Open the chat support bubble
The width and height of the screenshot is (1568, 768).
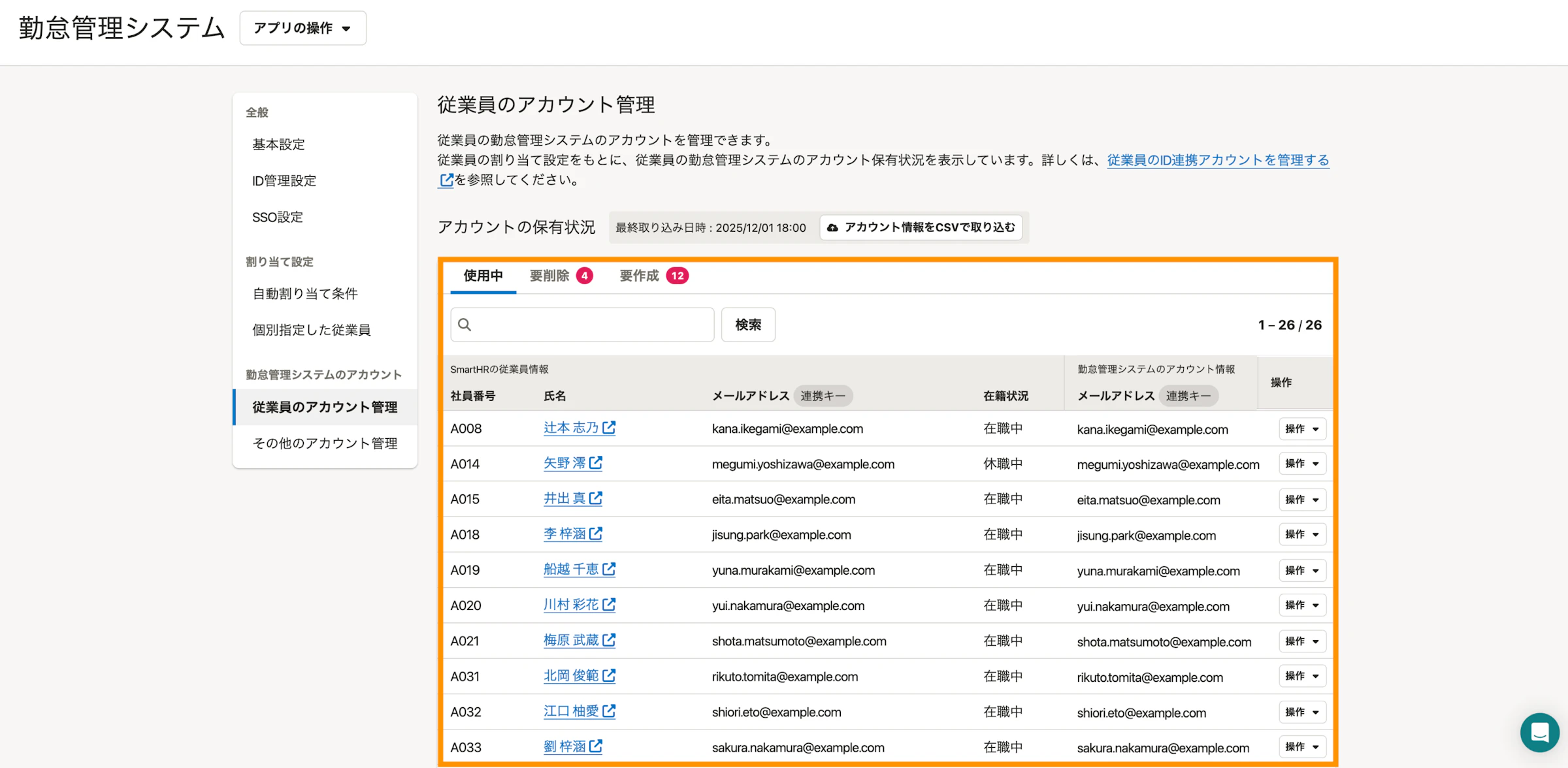1539,733
